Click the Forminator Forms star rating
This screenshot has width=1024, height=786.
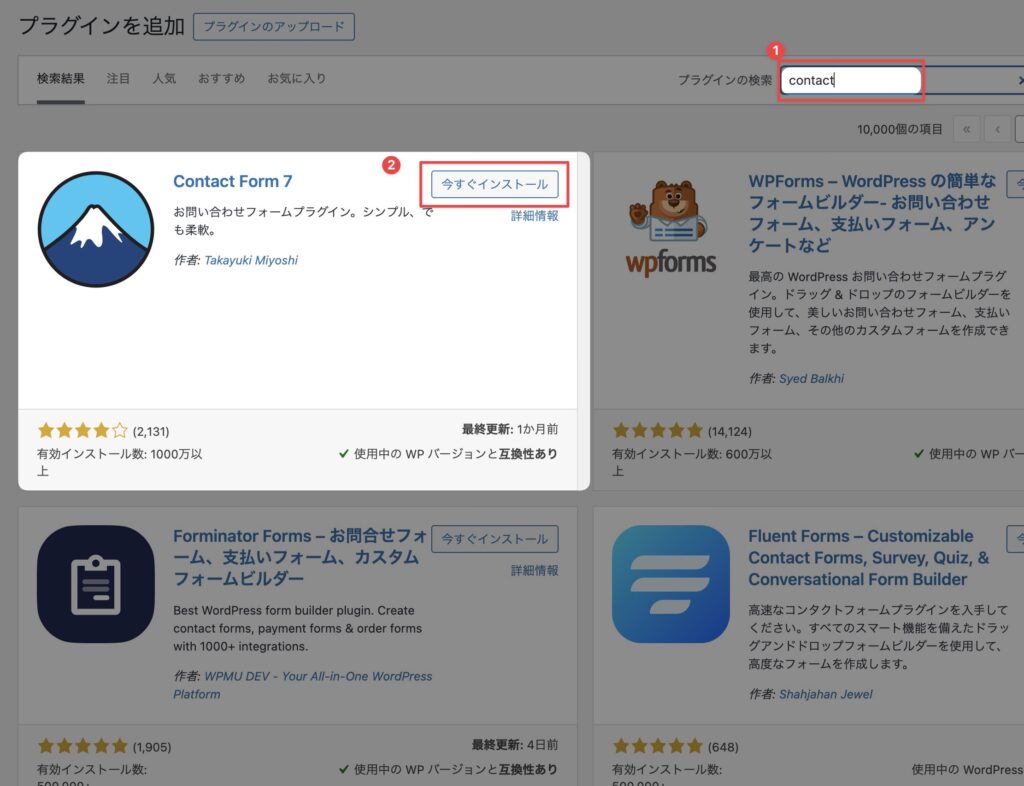(x=82, y=746)
